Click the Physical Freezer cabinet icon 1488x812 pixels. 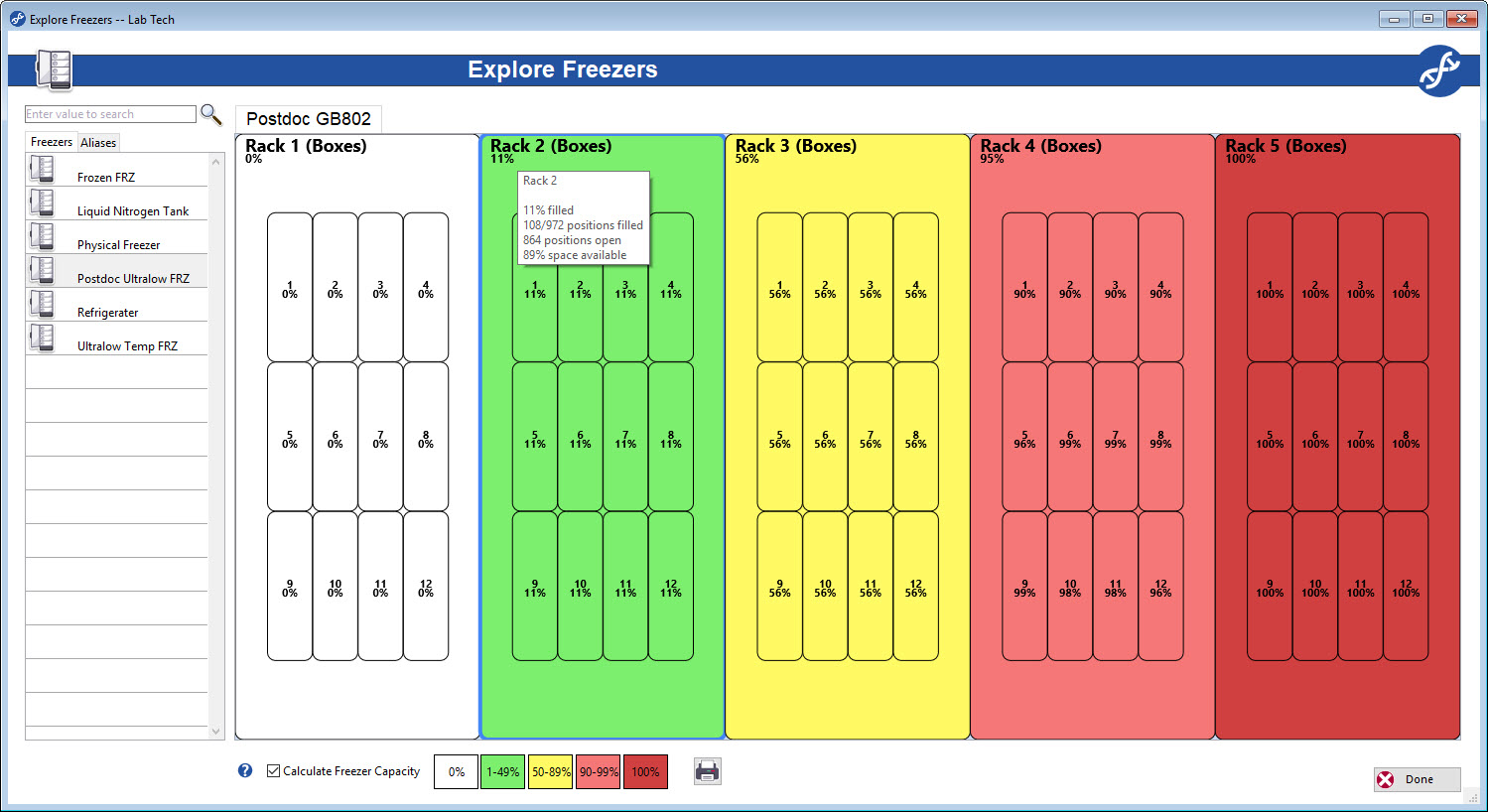[x=42, y=236]
